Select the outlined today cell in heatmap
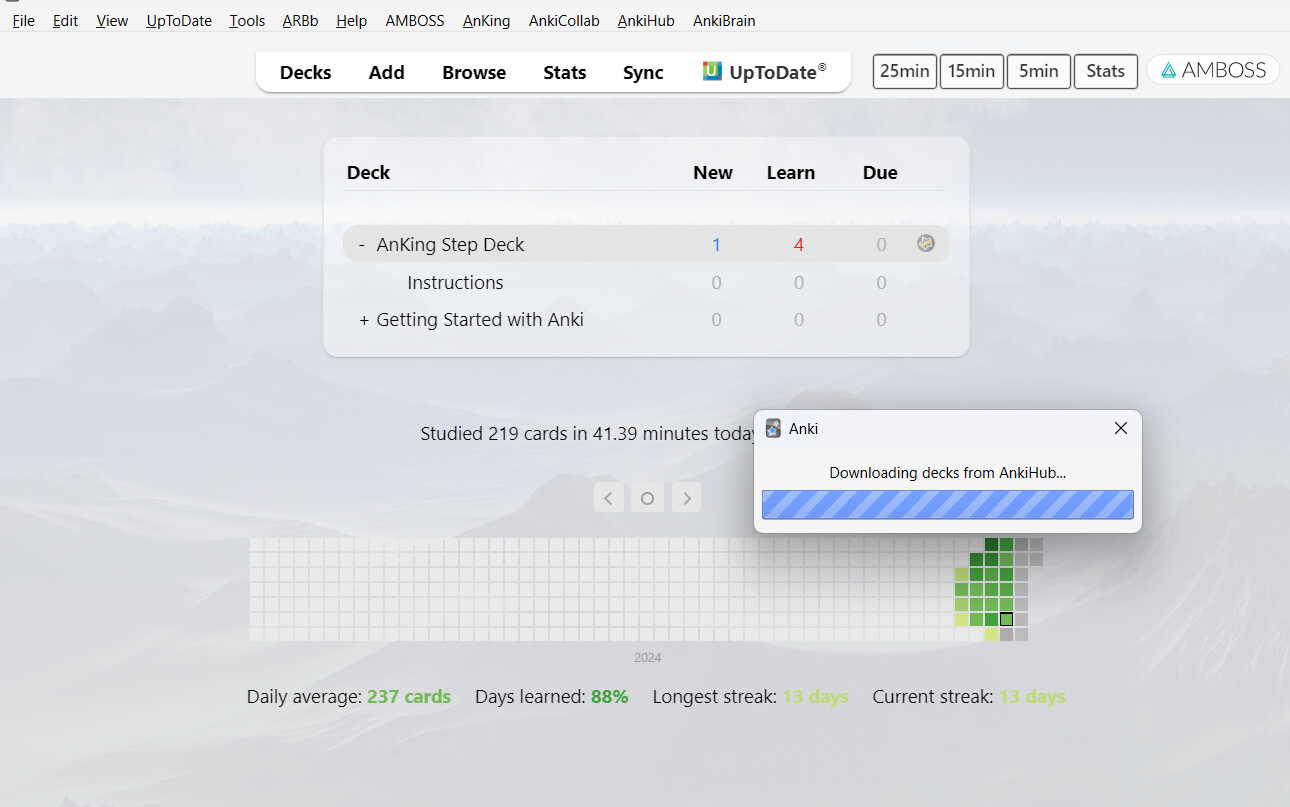The width and height of the screenshot is (1290, 807). [x=1006, y=619]
